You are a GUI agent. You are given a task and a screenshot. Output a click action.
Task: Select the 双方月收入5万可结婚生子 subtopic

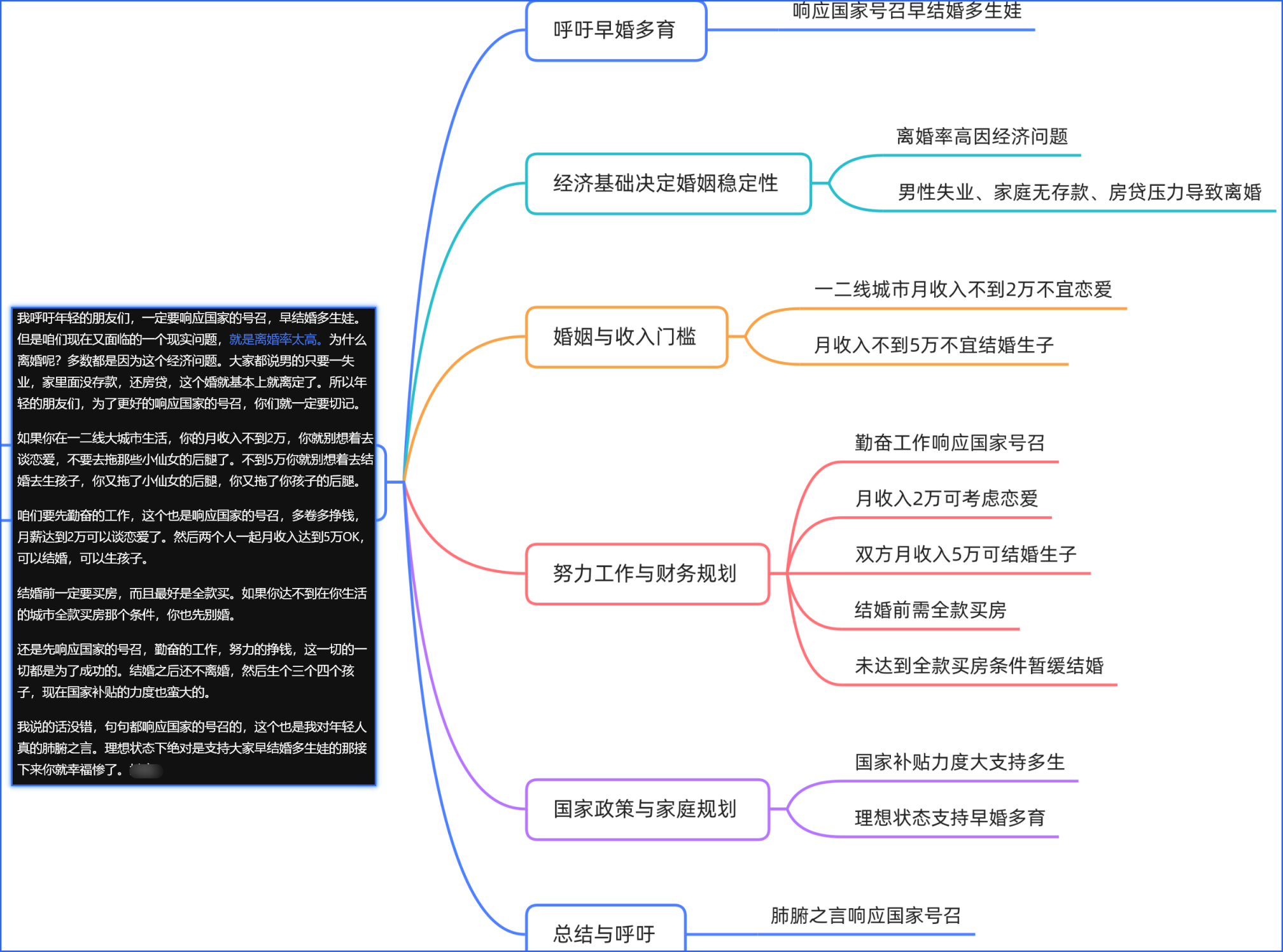coord(965,554)
